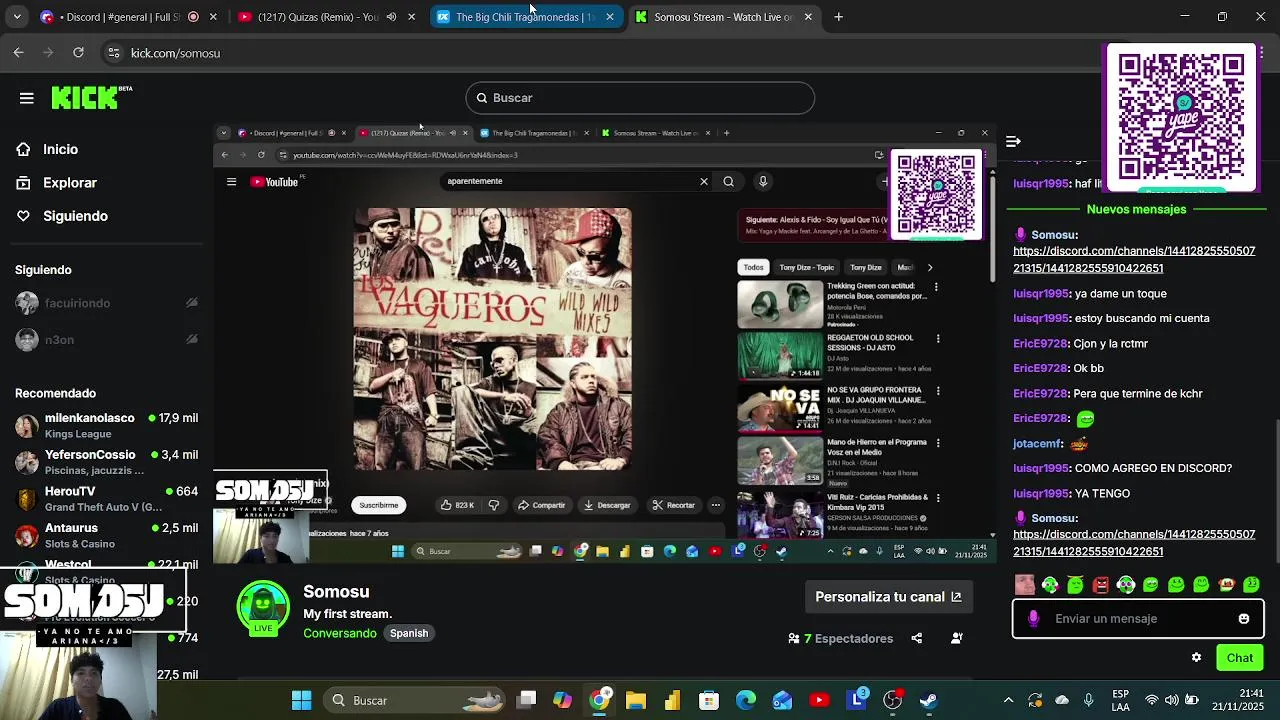This screenshot has width=1280, height=720.
Task: Open YouTube app from the taskbar
Action: pos(819,700)
